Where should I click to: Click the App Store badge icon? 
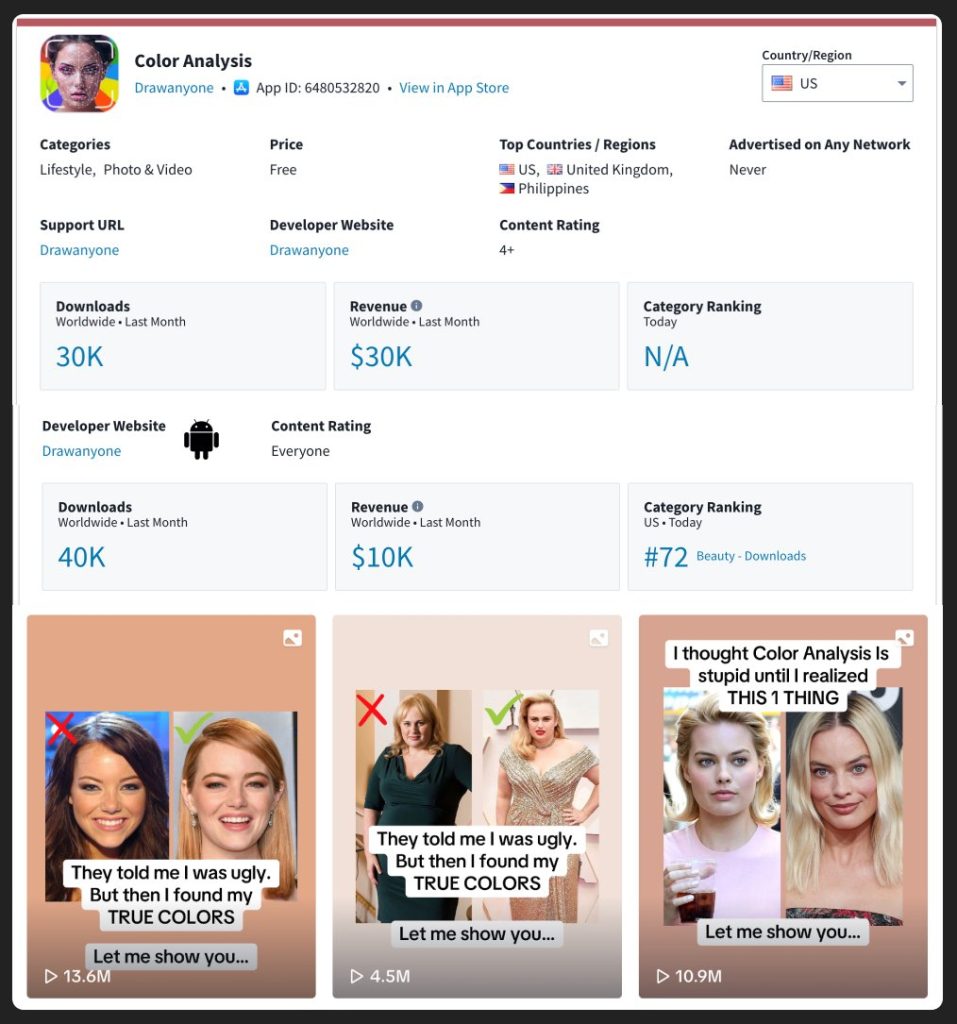tap(241, 88)
